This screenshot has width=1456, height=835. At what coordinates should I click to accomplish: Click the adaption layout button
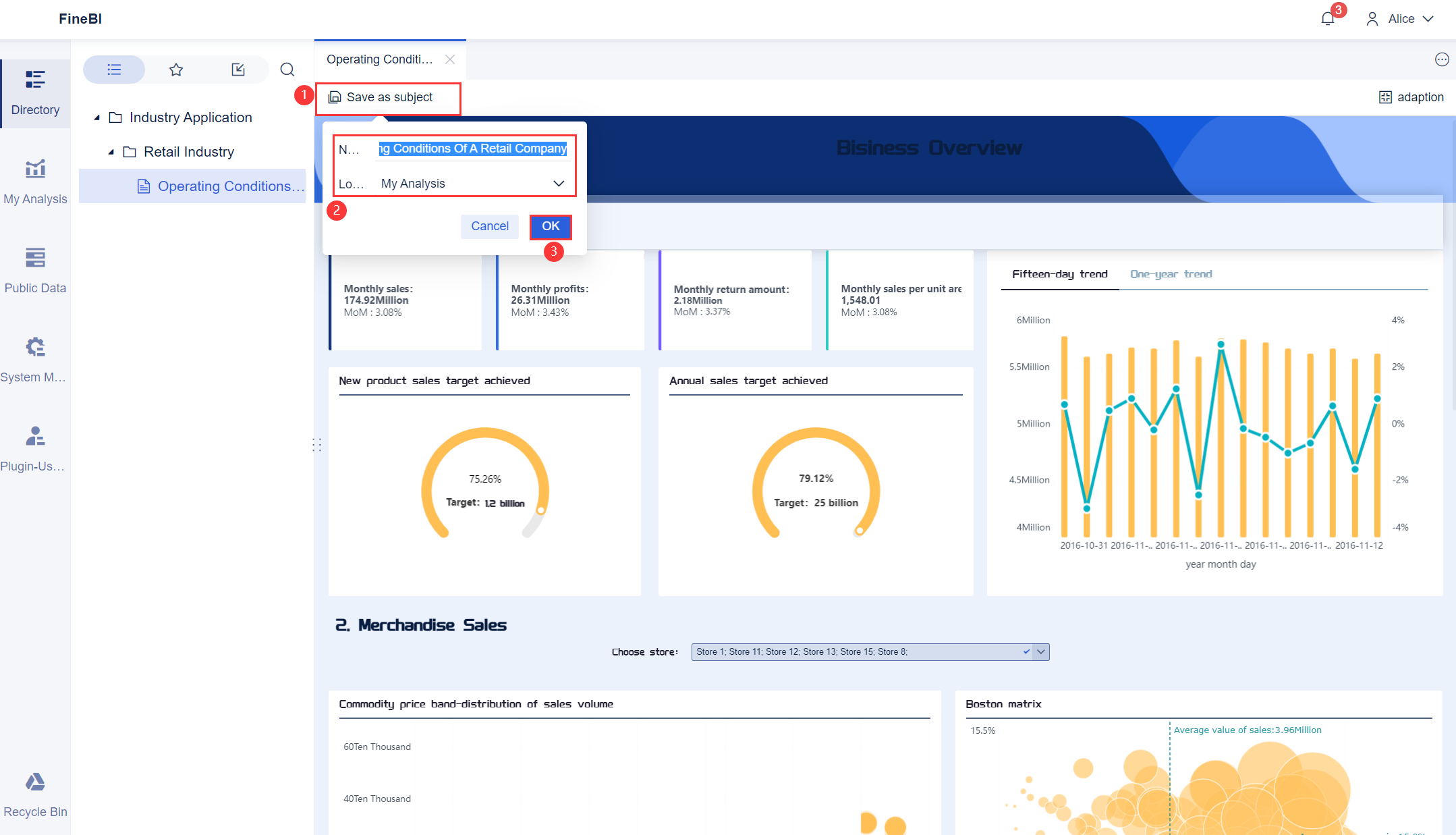[x=1411, y=97]
